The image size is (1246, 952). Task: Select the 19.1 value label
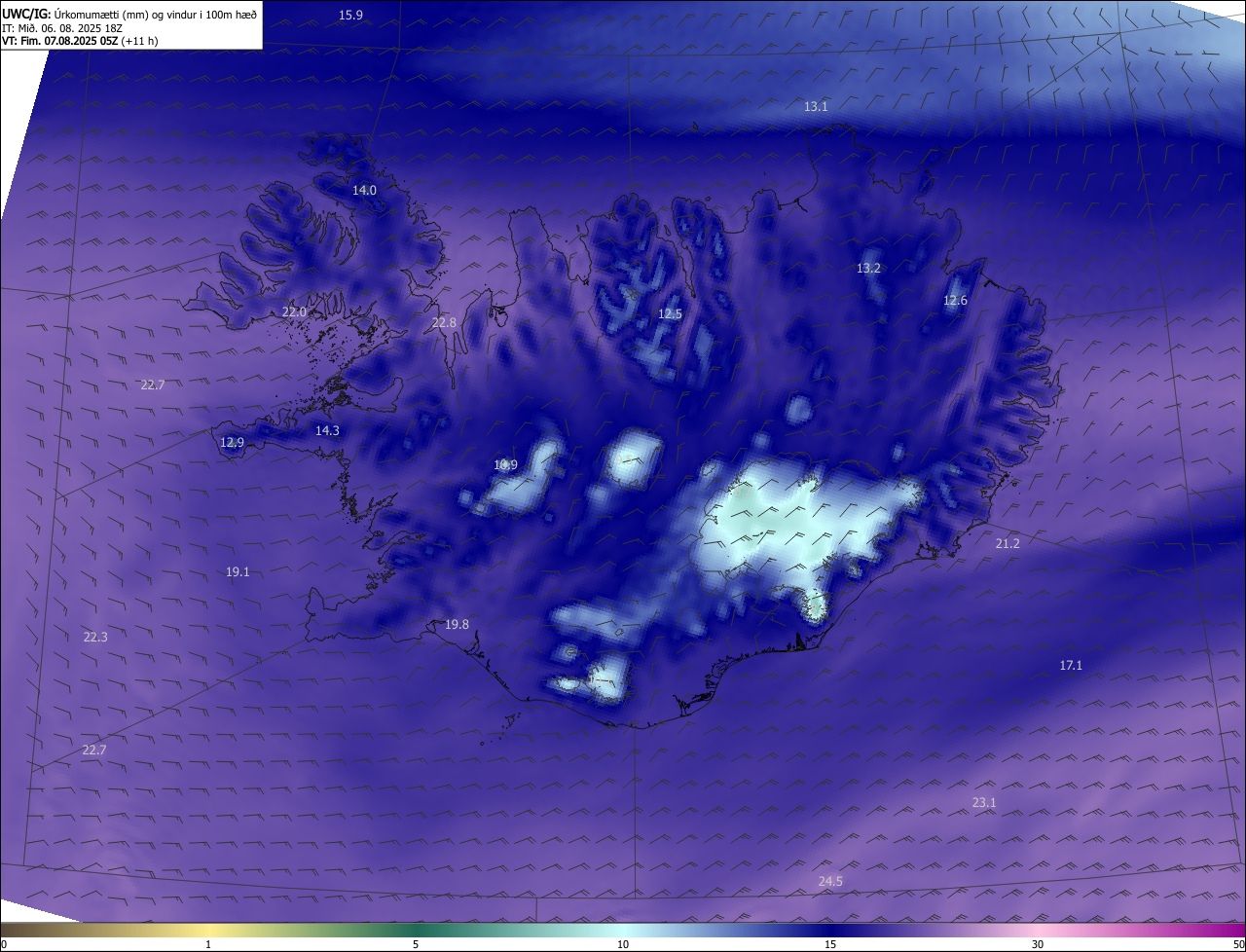238,571
